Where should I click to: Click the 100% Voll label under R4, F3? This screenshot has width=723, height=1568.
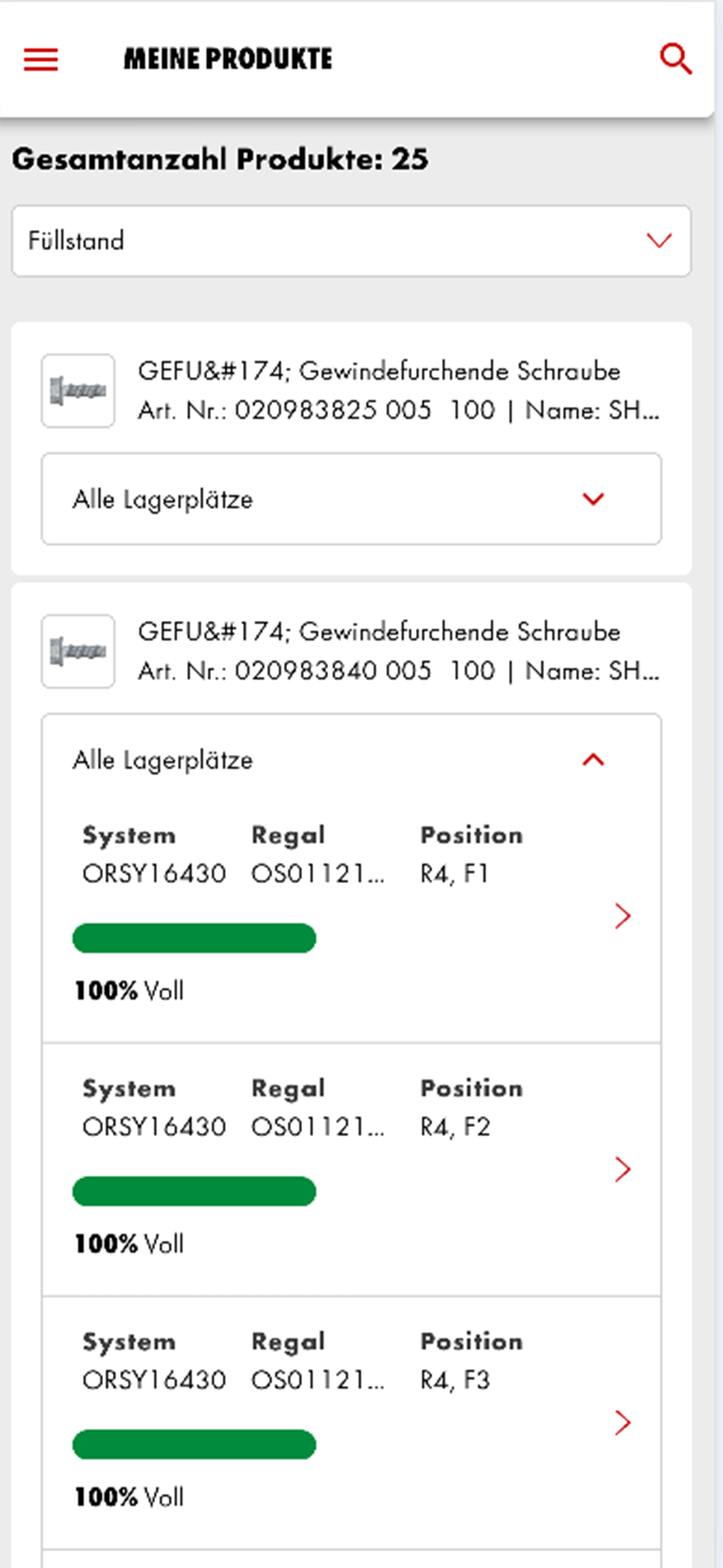click(129, 1497)
